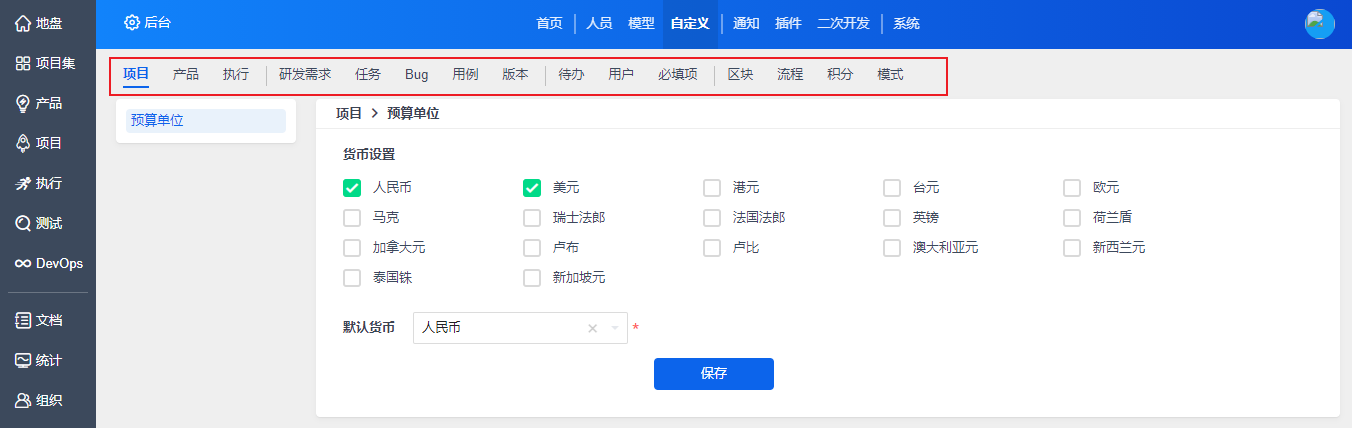Switch to the 研发需求 tab
The height and width of the screenshot is (428, 1352).
(305, 74)
